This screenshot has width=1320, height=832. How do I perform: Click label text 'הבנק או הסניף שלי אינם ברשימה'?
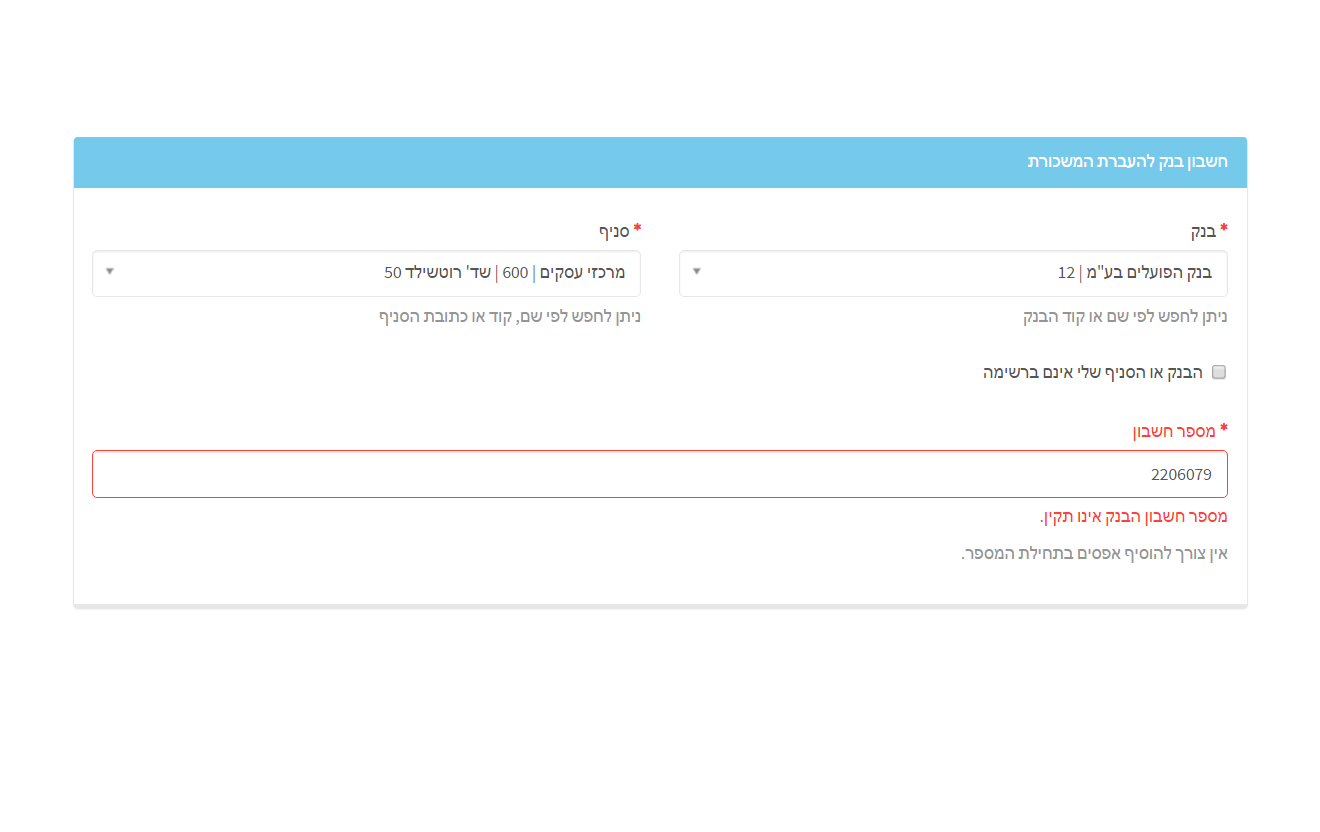coord(1093,372)
